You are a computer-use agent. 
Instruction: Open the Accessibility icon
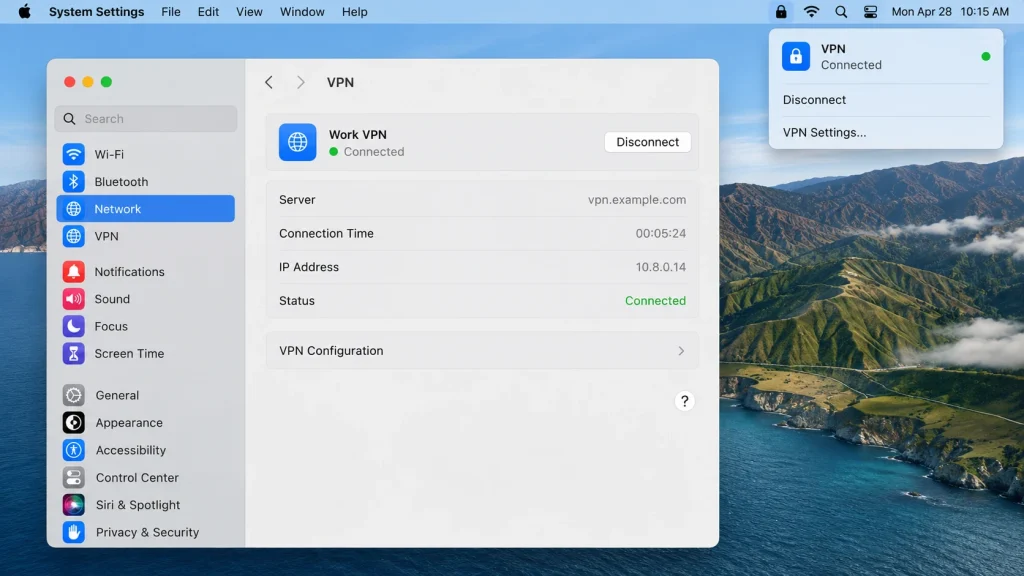(x=74, y=450)
